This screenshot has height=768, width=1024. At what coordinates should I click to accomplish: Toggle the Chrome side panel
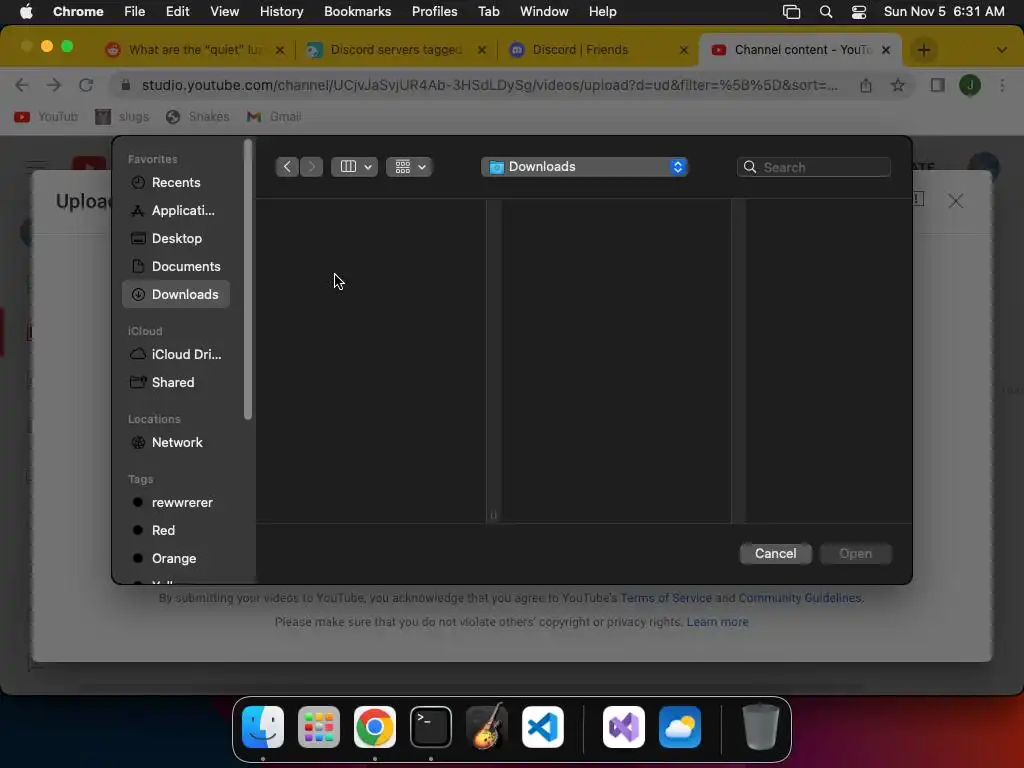(938, 86)
